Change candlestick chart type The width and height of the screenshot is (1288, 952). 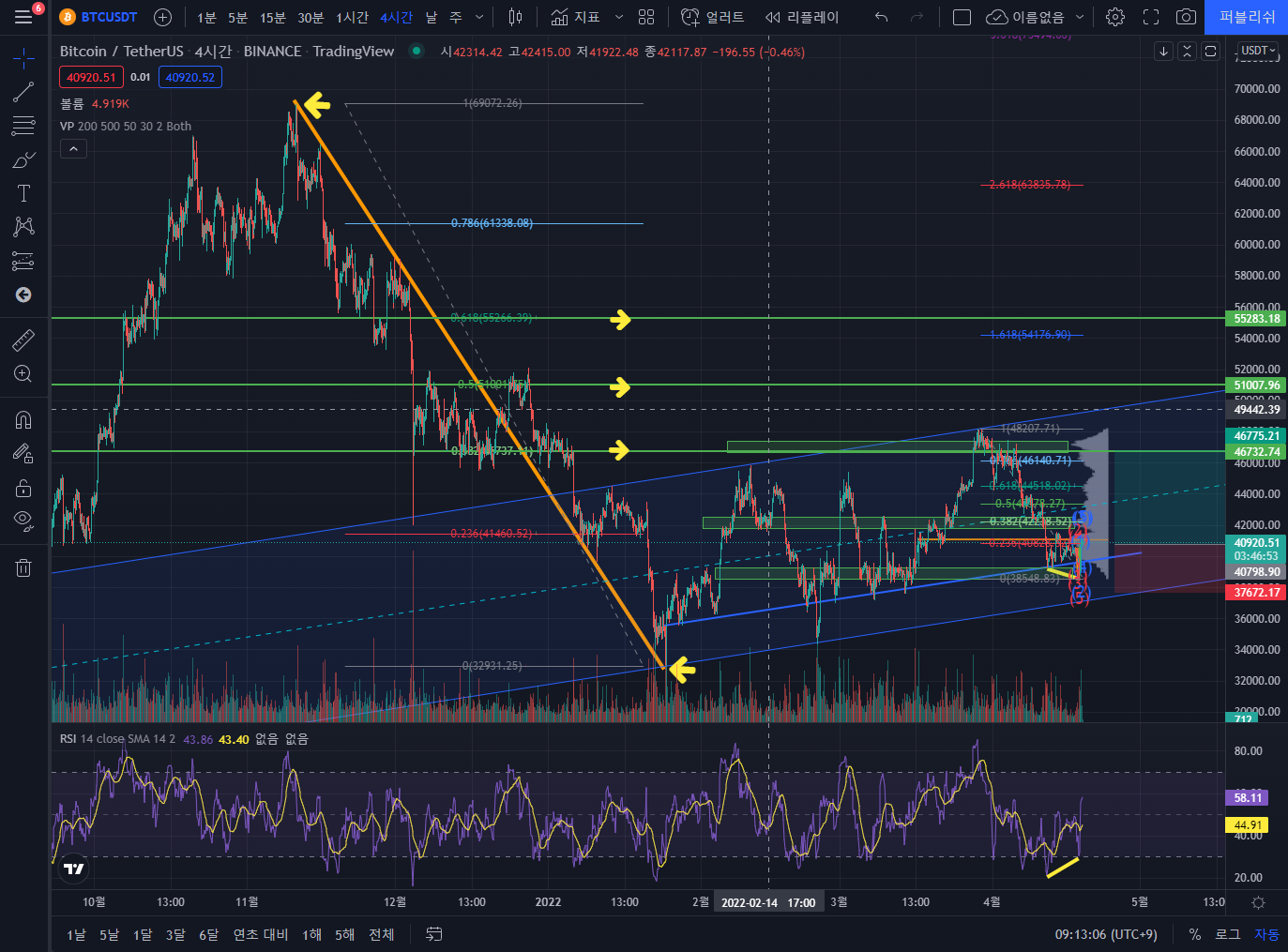tap(515, 17)
